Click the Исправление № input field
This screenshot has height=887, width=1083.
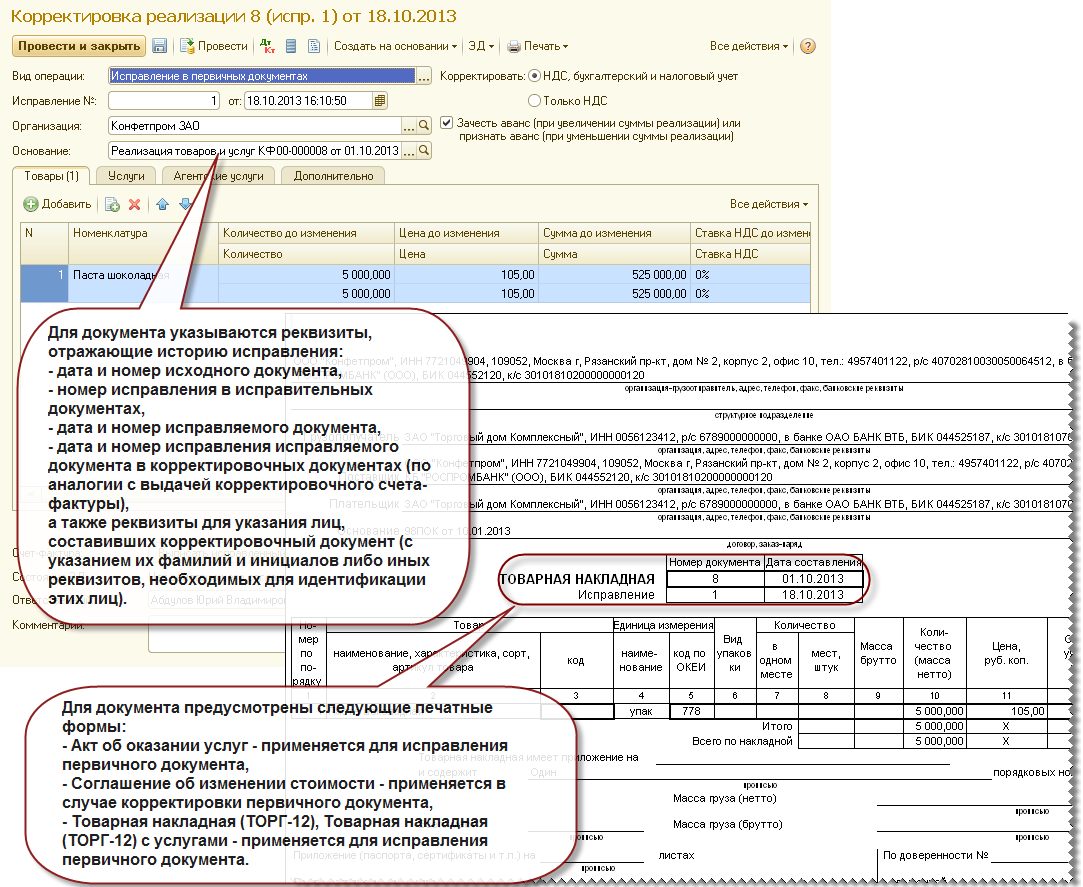(x=164, y=101)
